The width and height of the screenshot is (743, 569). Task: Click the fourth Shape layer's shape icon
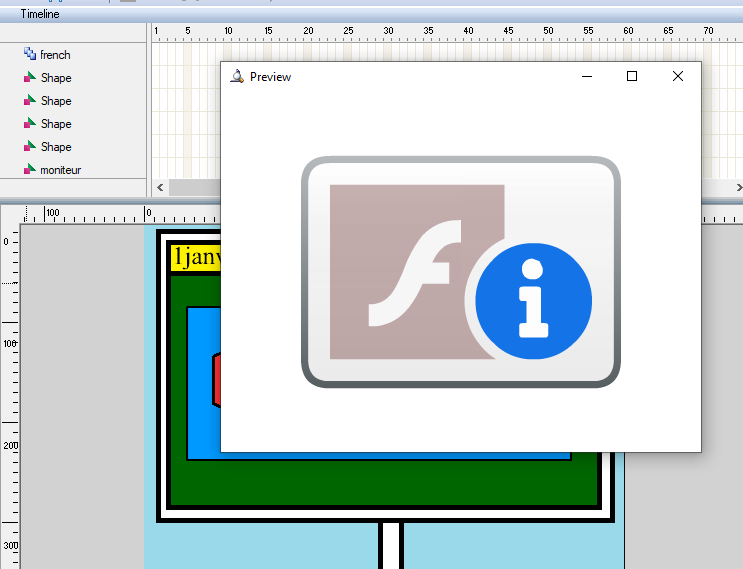pyautogui.click(x=30, y=146)
